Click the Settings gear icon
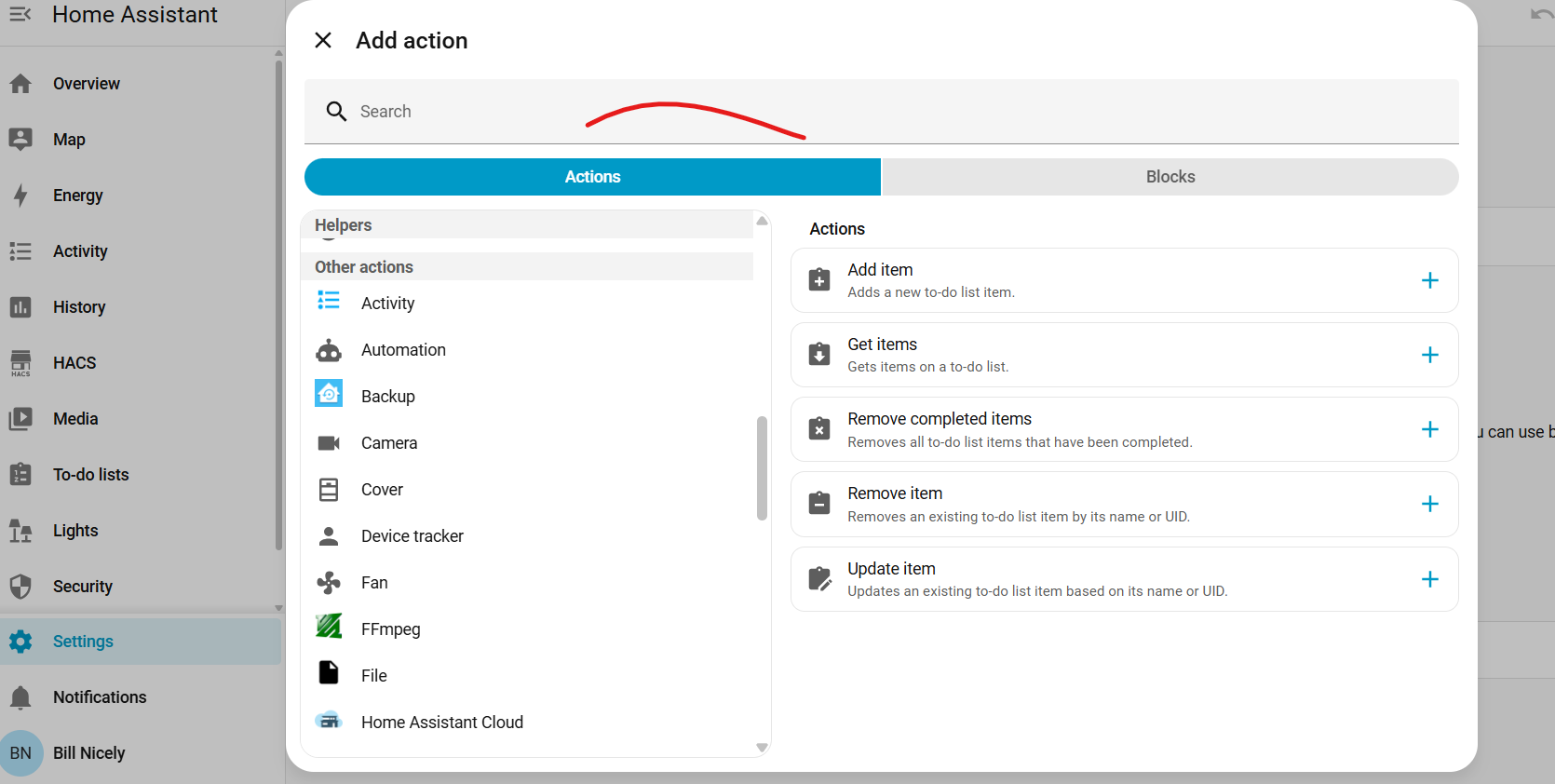Image resolution: width=1555 pixels, height=784 pixels. click(20, 642)
